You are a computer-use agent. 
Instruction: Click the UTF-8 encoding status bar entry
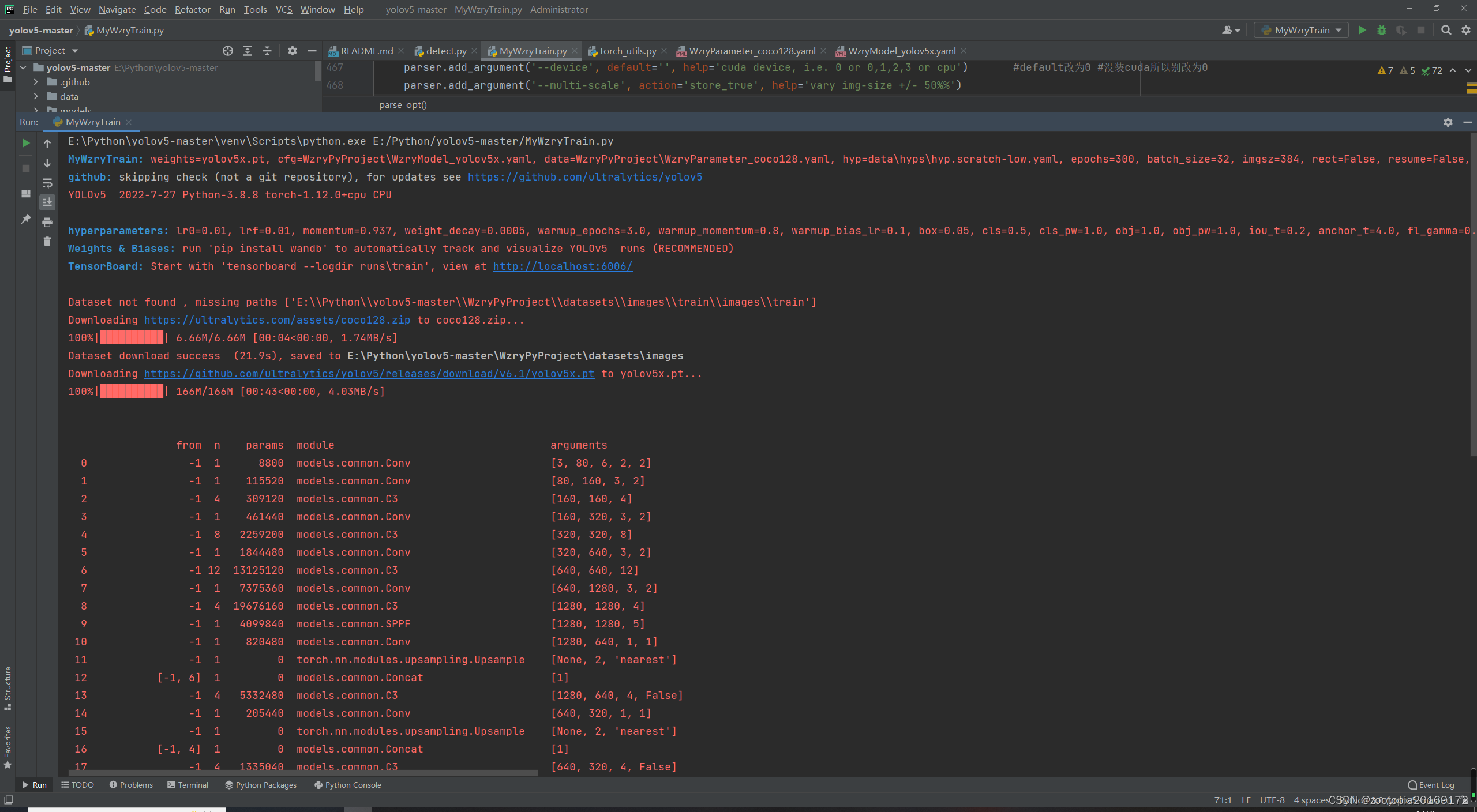(x=1272, y=800)
